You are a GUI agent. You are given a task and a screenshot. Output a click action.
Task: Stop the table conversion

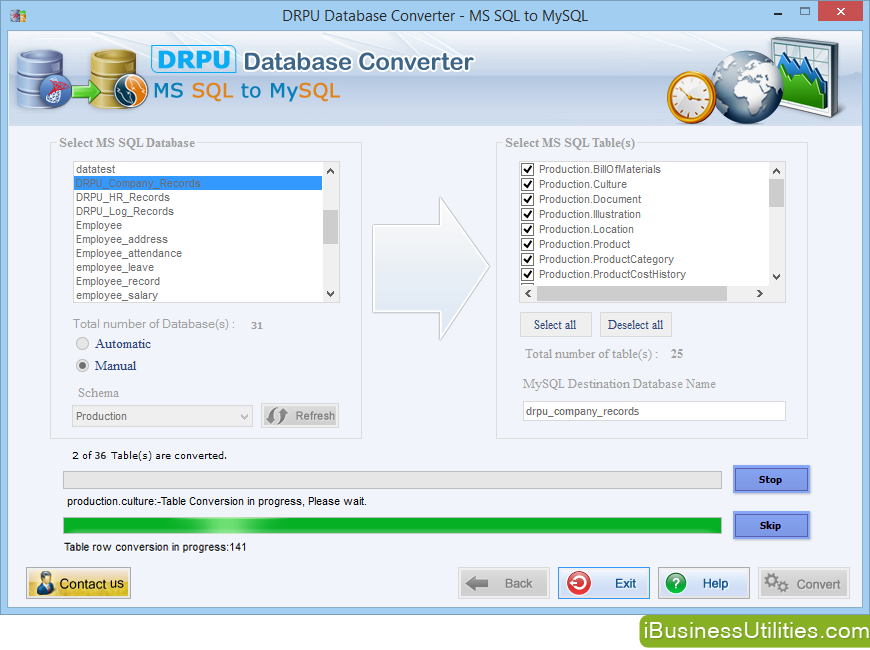(771, 480)
